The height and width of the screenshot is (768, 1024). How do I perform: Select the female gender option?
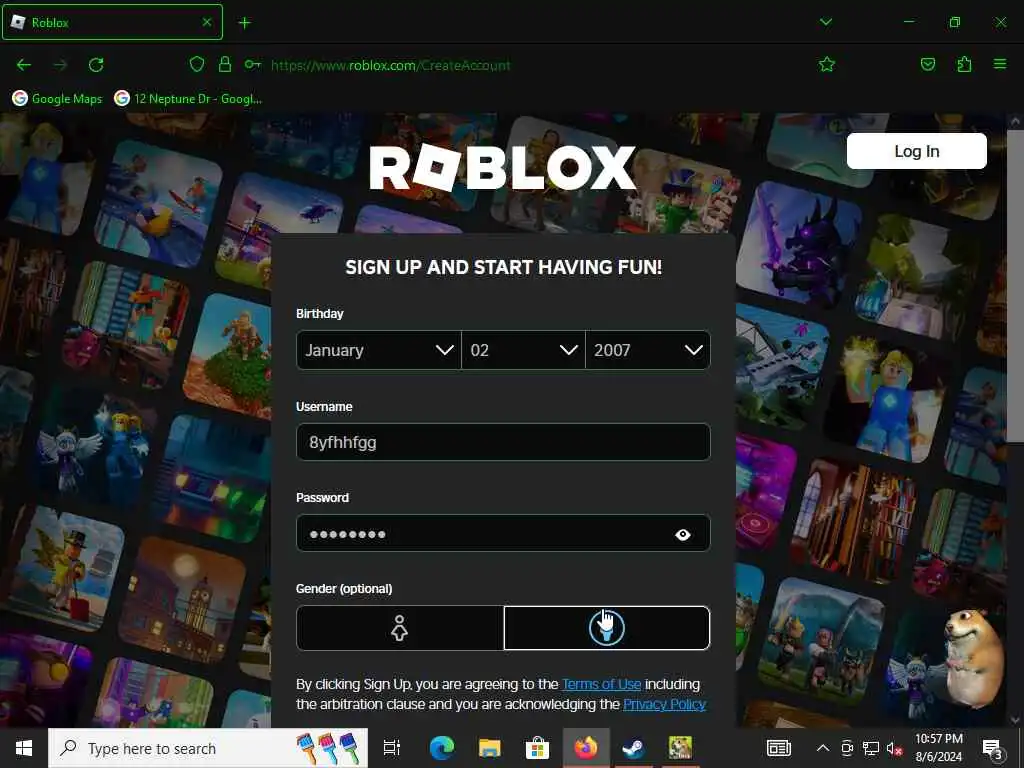400,628
